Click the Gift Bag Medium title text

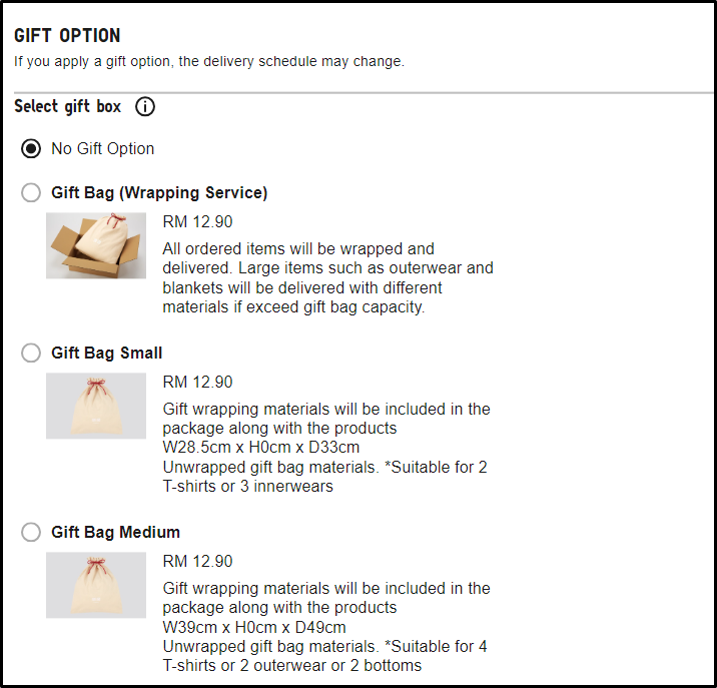[x=116, y=532]
